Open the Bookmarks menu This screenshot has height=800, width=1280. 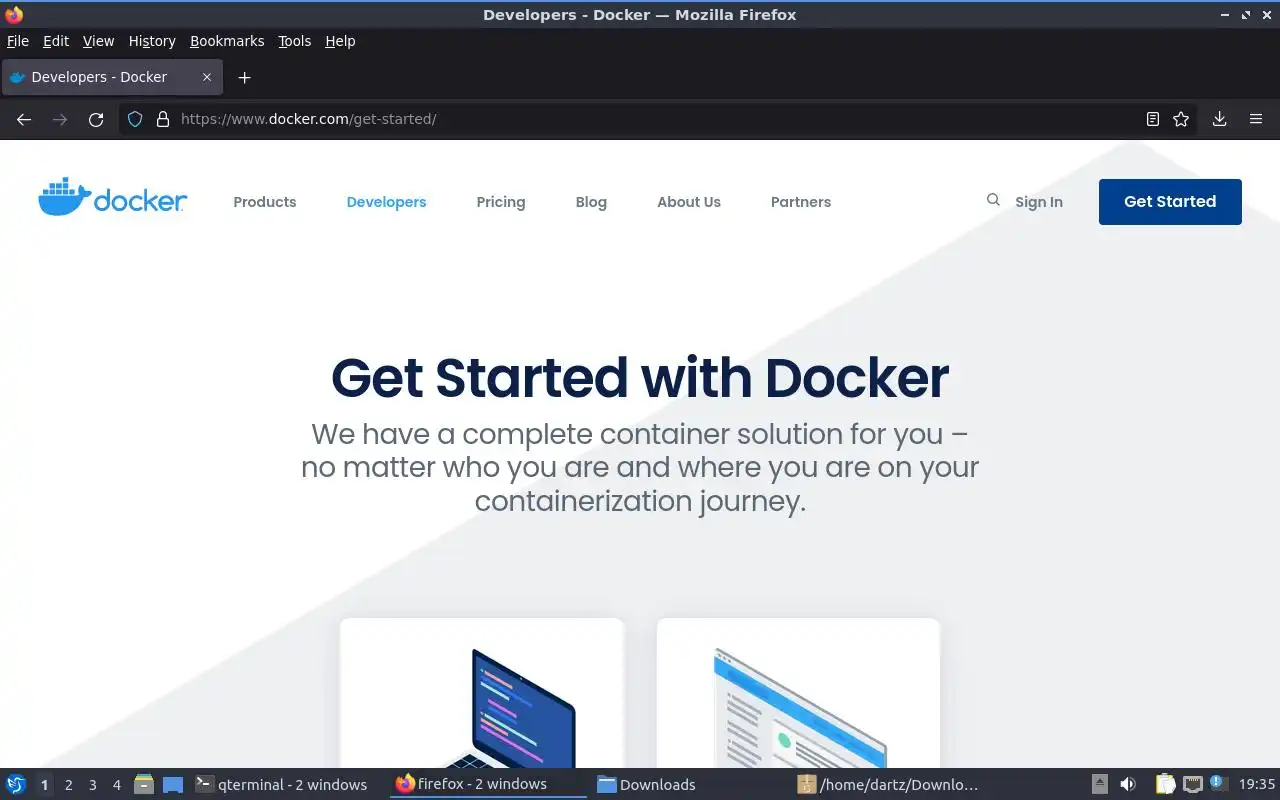point(227,41)
